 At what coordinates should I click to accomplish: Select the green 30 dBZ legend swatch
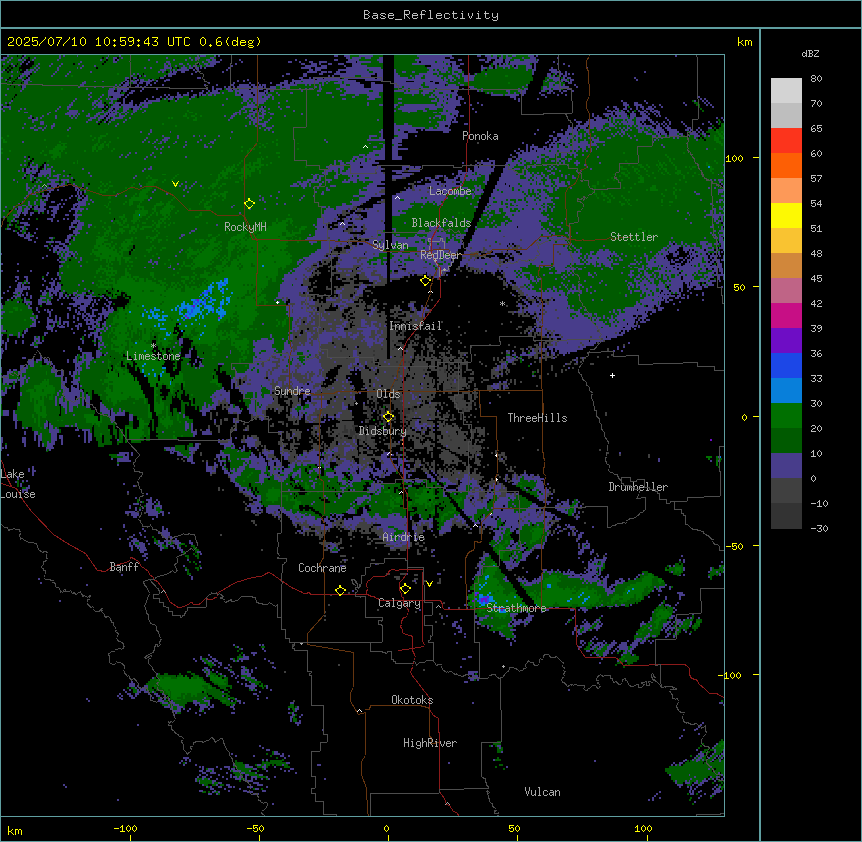pos(786,416)
